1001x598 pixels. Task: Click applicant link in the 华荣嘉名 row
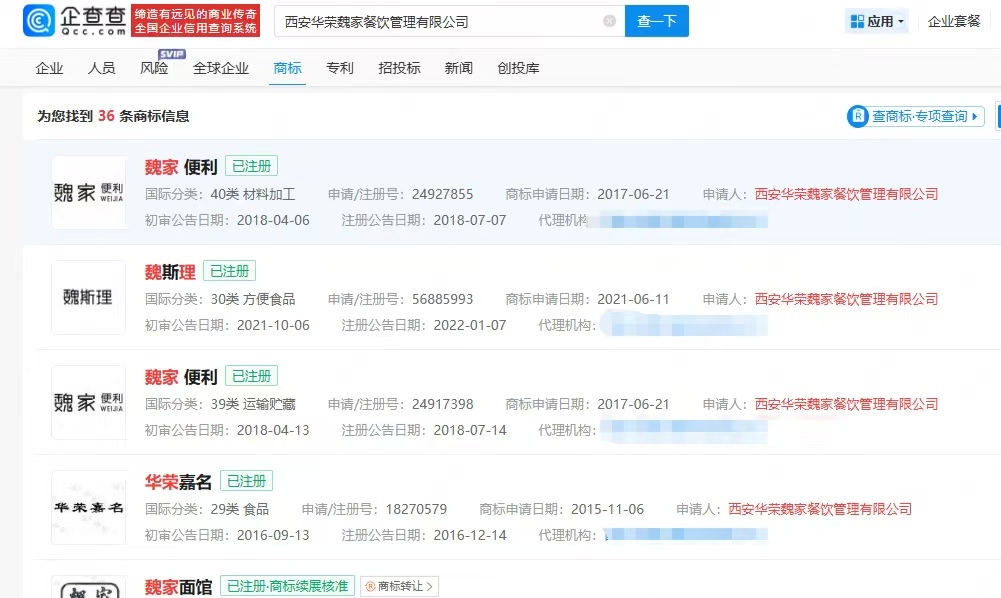pos(820,509)
